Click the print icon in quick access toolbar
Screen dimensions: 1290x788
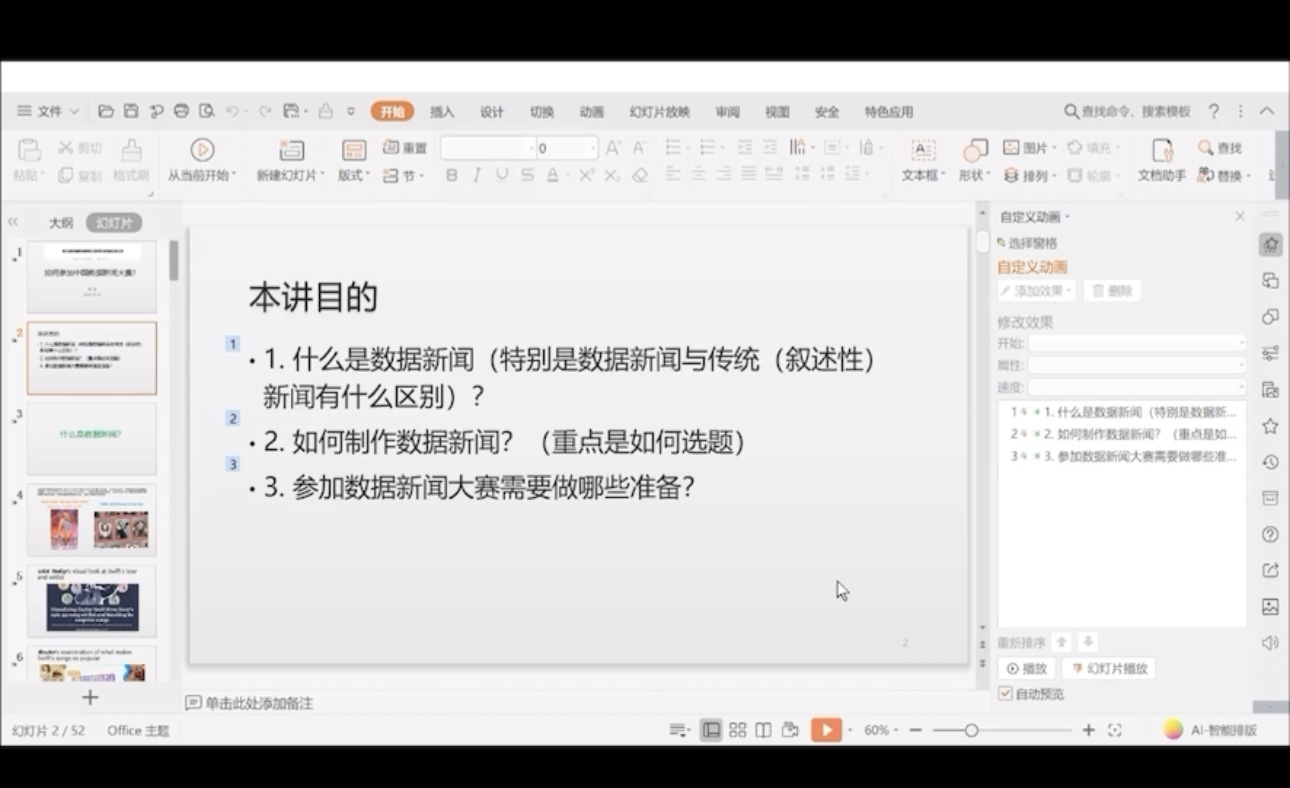click(181, 111)
